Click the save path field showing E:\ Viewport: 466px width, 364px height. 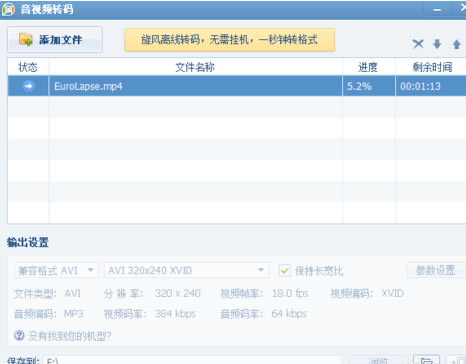(192, 361)
